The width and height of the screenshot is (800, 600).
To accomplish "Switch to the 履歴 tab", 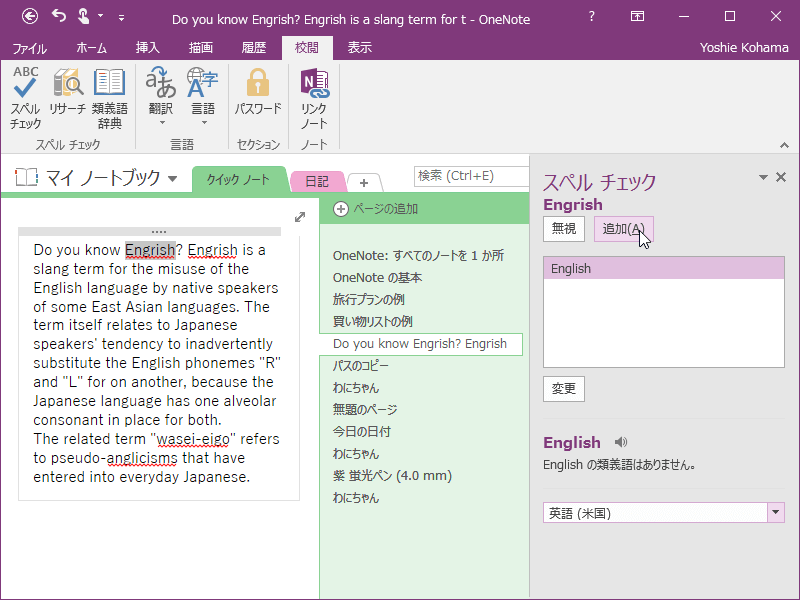I will pyautogui.click(x=254, y=48).
